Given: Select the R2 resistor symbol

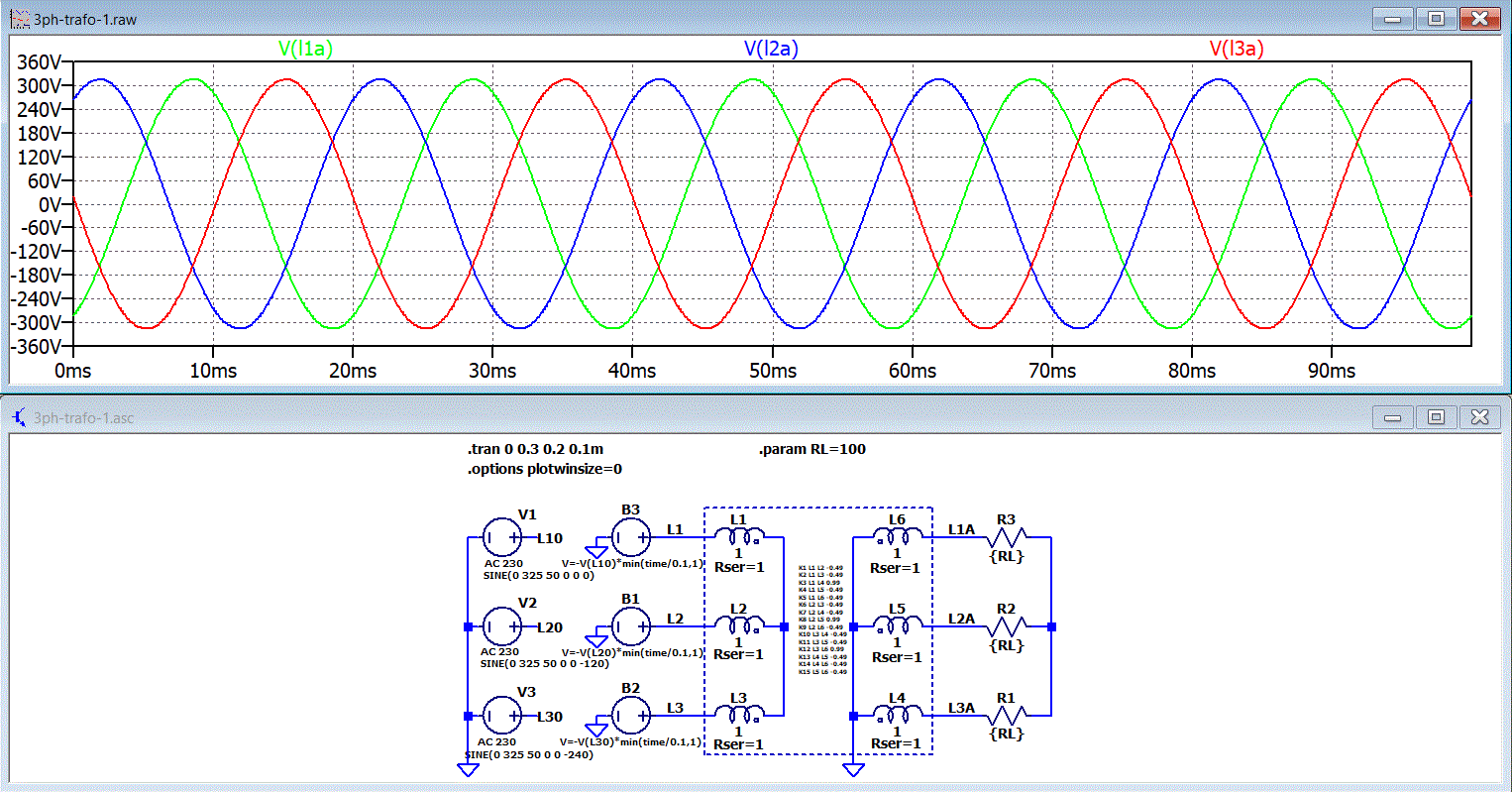Looking at the screenshot, I should click(1007, 626).
